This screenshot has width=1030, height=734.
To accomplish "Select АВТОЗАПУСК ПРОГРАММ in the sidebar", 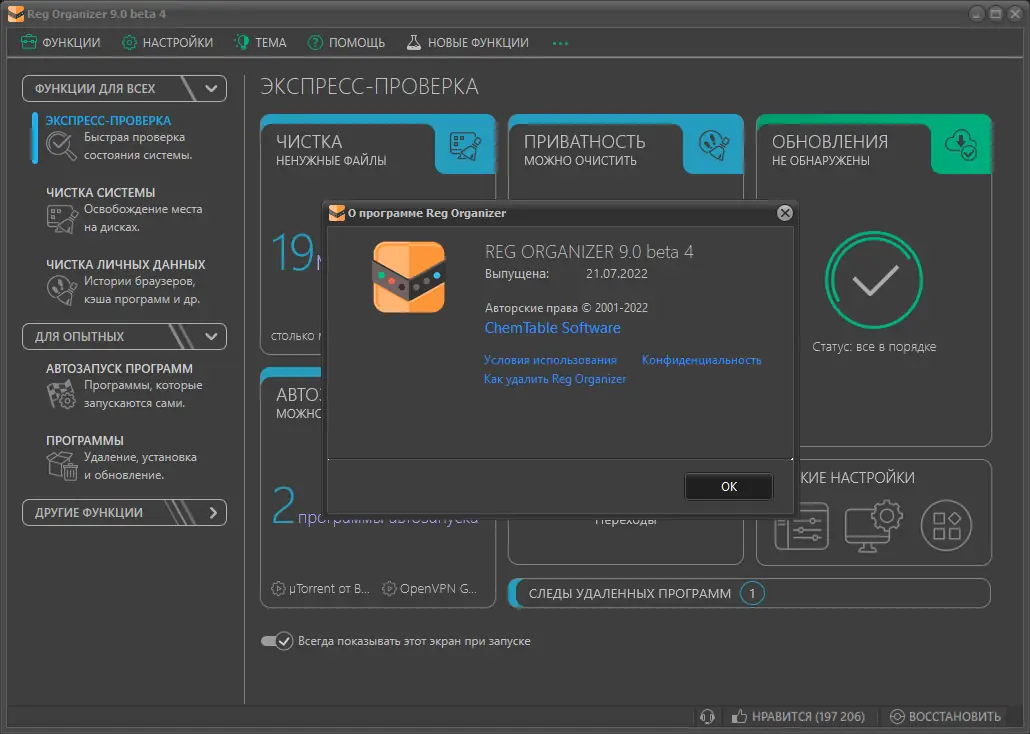I will [120, 369].
